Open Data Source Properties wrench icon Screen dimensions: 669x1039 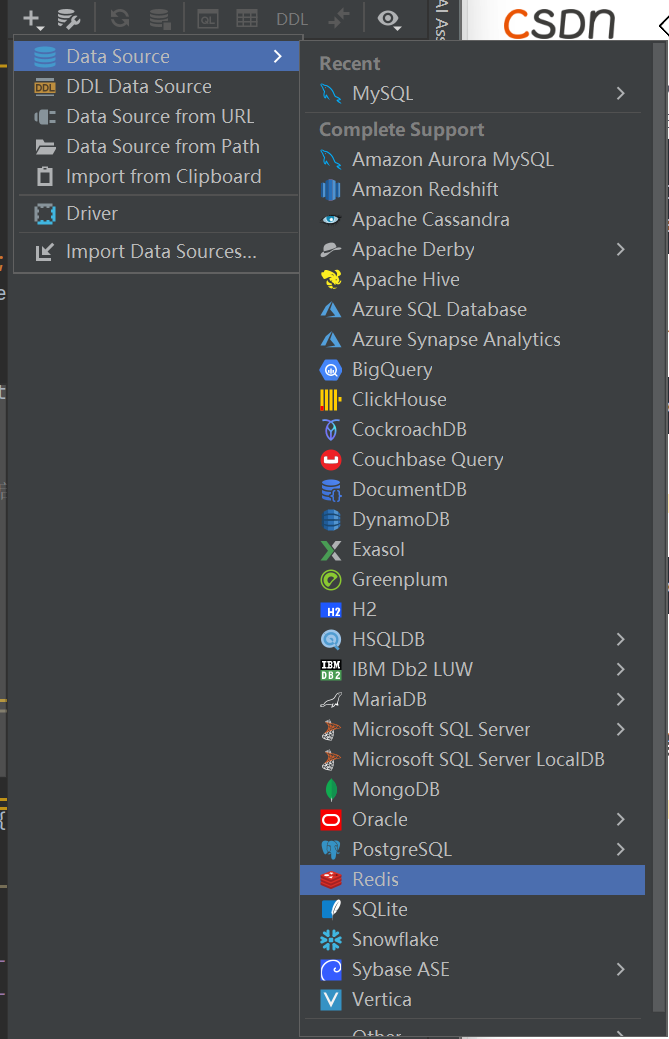pos(68,19)
